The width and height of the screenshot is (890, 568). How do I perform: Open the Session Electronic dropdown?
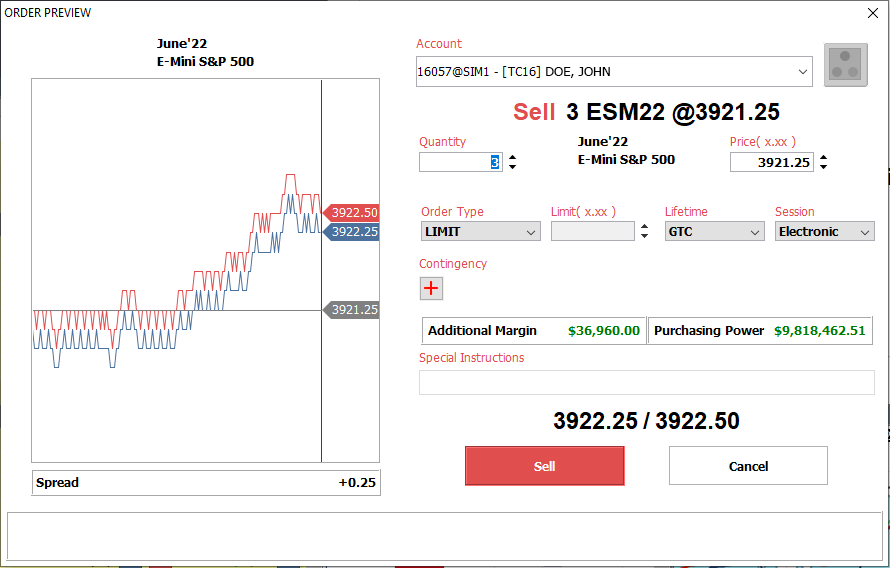coord(825,232)
